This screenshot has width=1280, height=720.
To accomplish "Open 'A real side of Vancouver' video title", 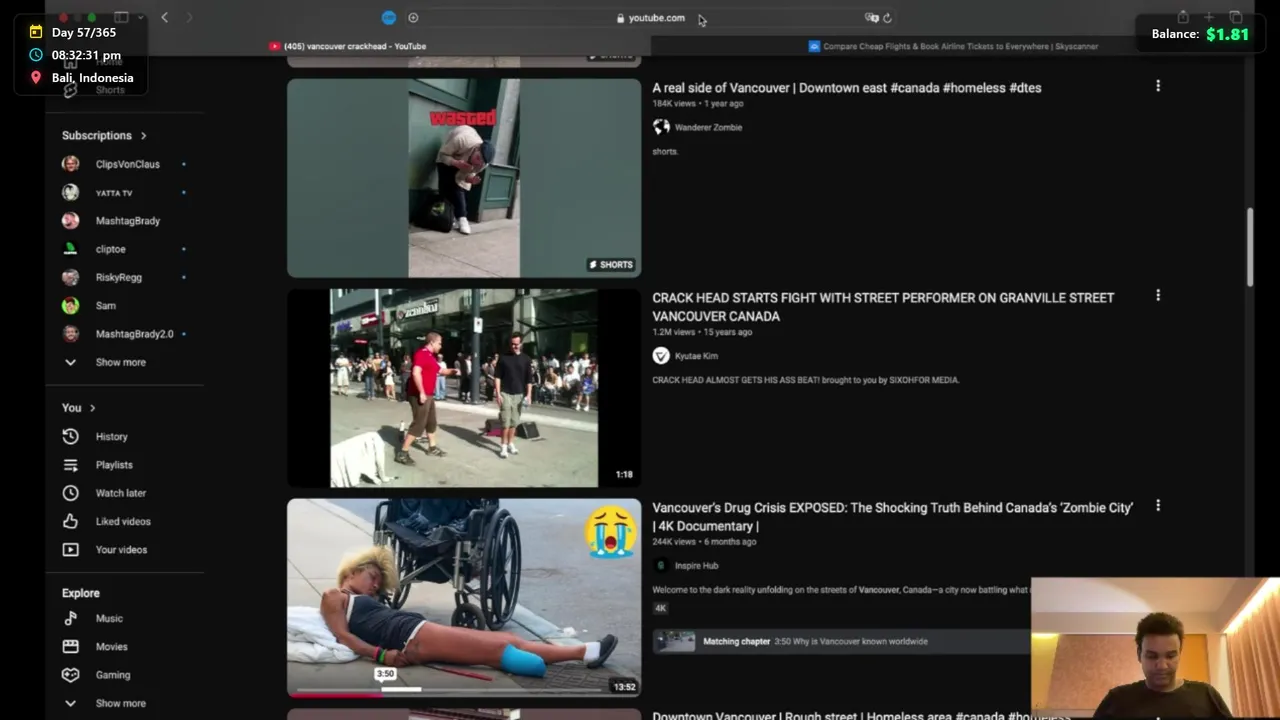I will pos(847,88).
